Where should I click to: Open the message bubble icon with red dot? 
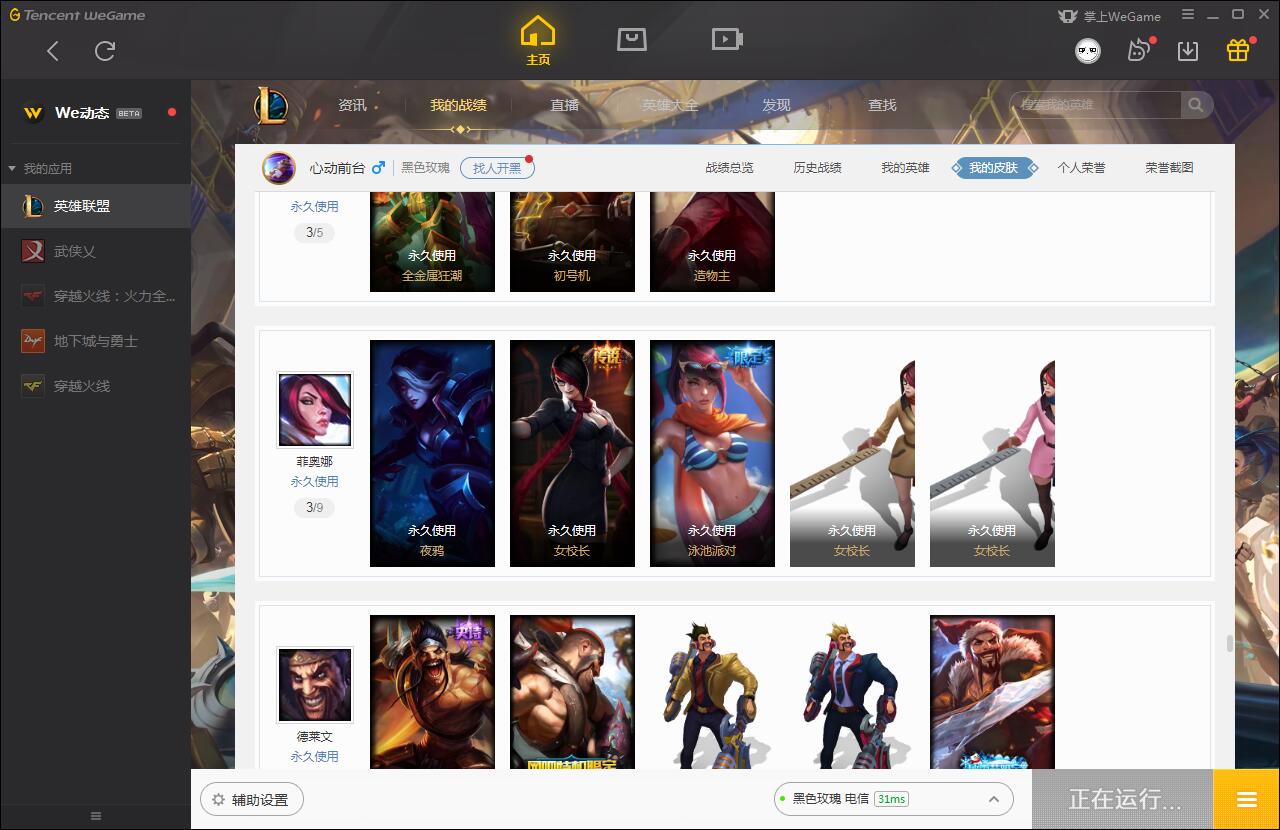[1139, 50]
